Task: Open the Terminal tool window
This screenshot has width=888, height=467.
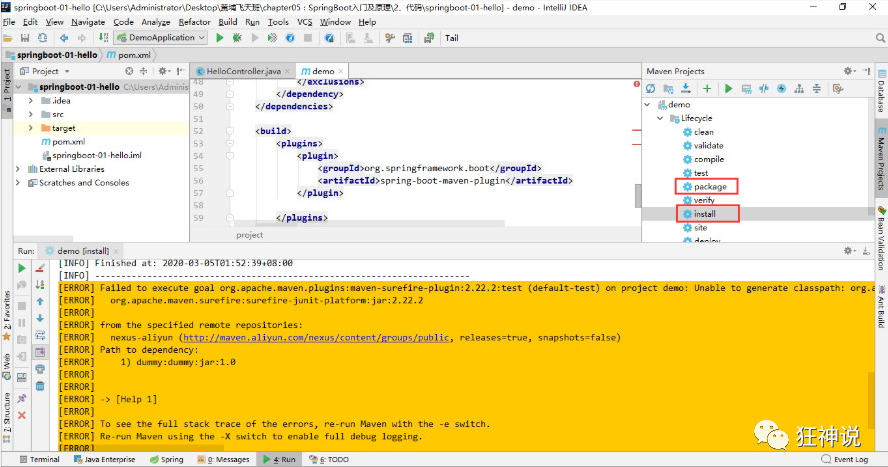Action: coord(39,460)
